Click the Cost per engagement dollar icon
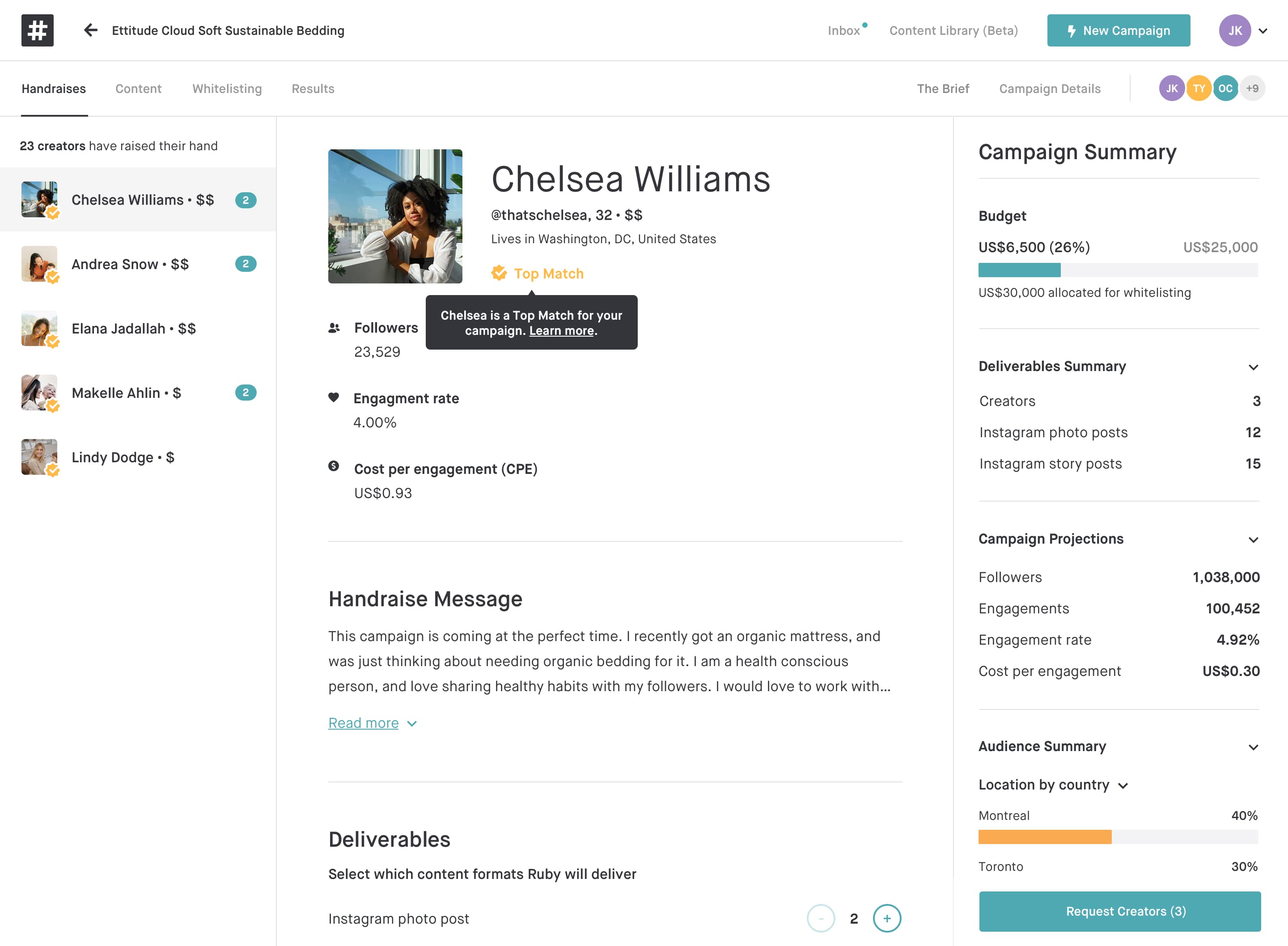This screenshot has width=1288, height=946. [333, 466]
